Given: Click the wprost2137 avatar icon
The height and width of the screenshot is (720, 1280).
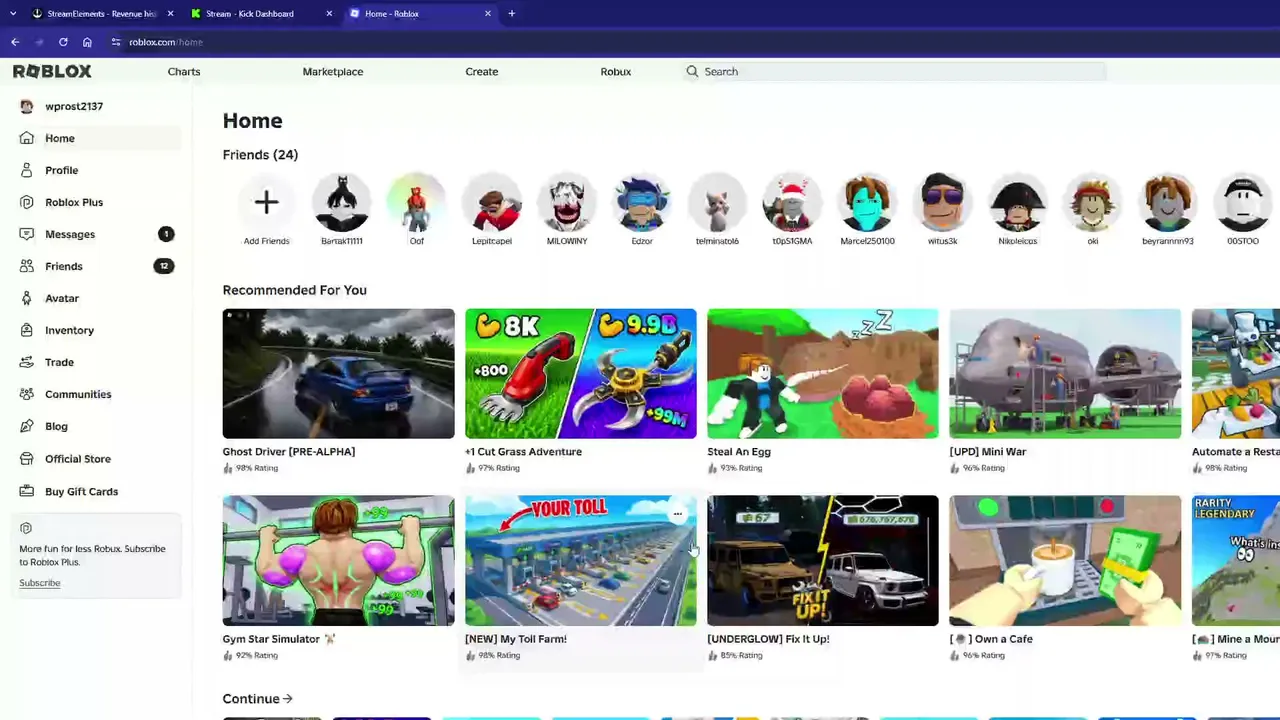Looking at the screenshot, I should pos(26,106).
